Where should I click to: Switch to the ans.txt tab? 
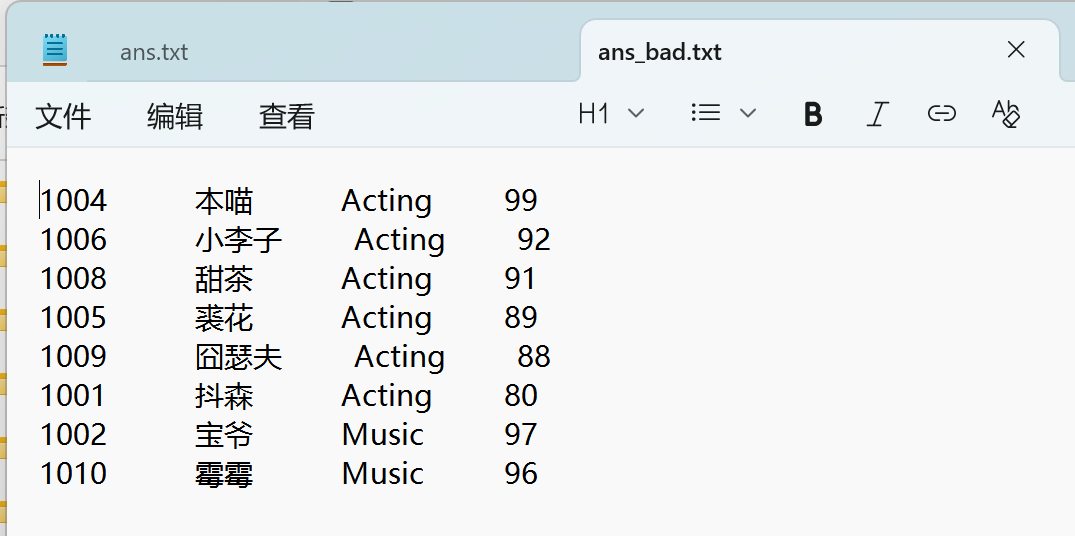[154, 52]
